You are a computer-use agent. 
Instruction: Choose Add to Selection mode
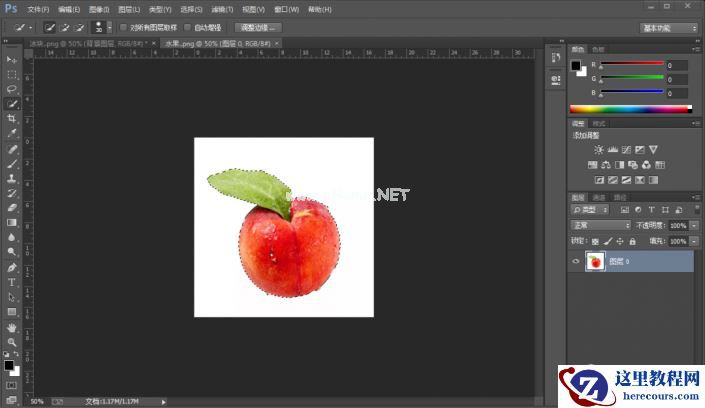[x=64, y=27]
